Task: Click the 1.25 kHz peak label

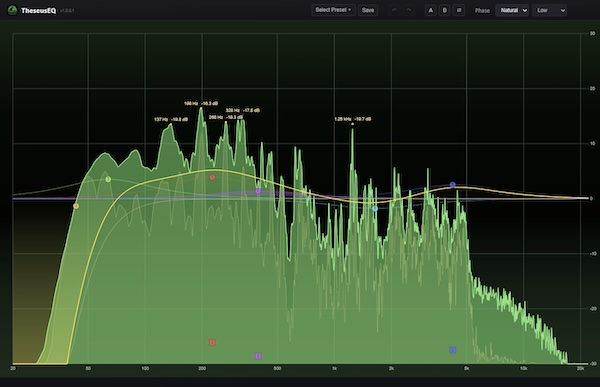Action: pos(352,119)
